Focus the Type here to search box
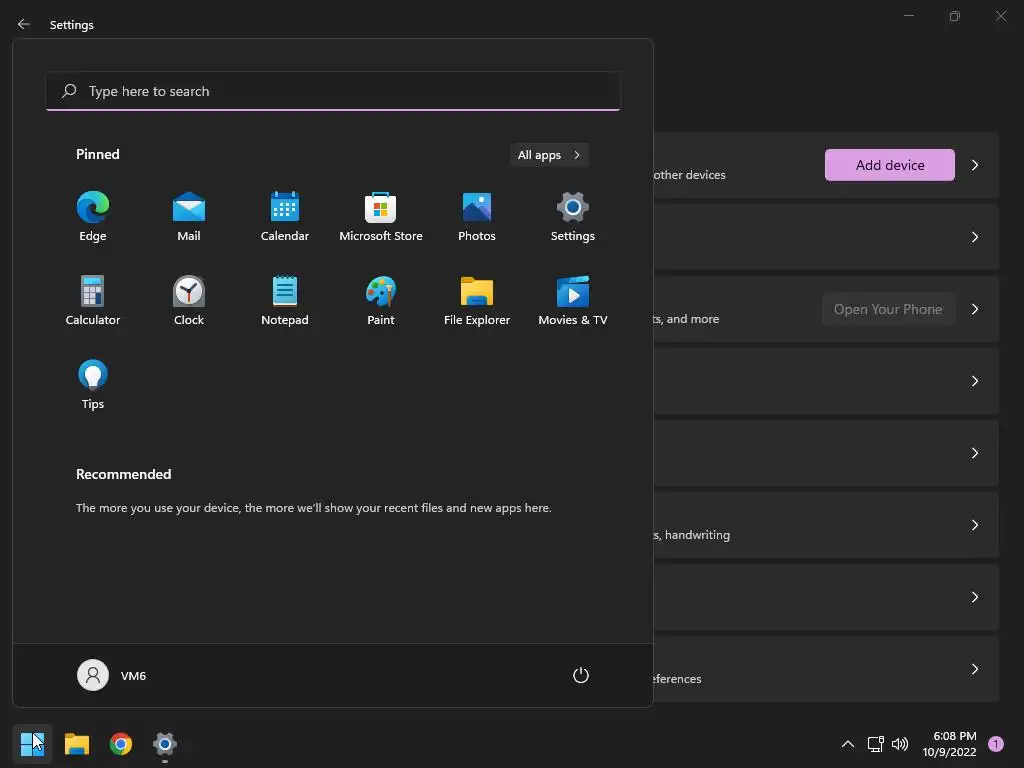 pos(333,91)
